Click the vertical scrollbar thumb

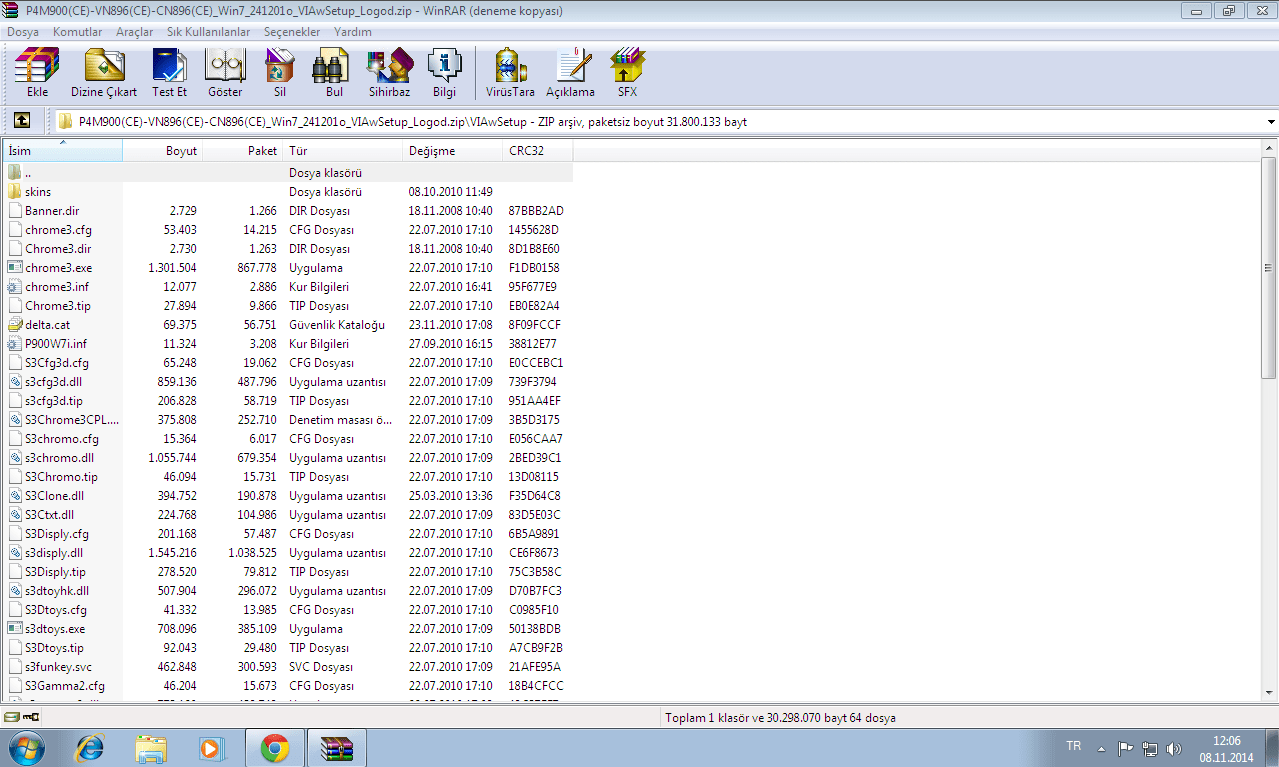(1269, 268)
